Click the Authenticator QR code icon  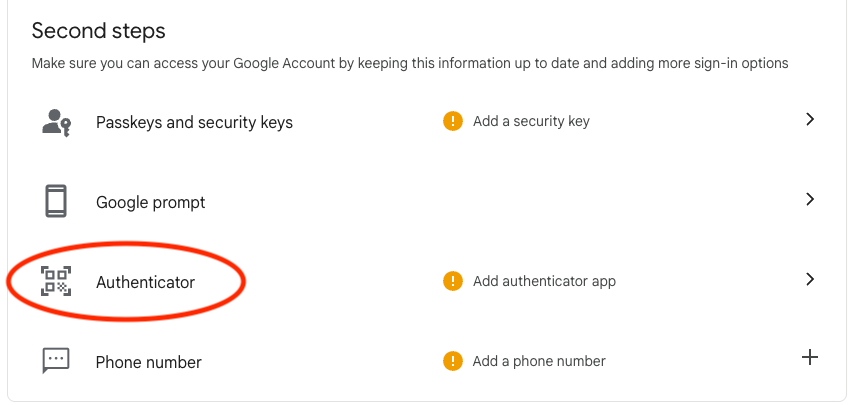(56, 281)
